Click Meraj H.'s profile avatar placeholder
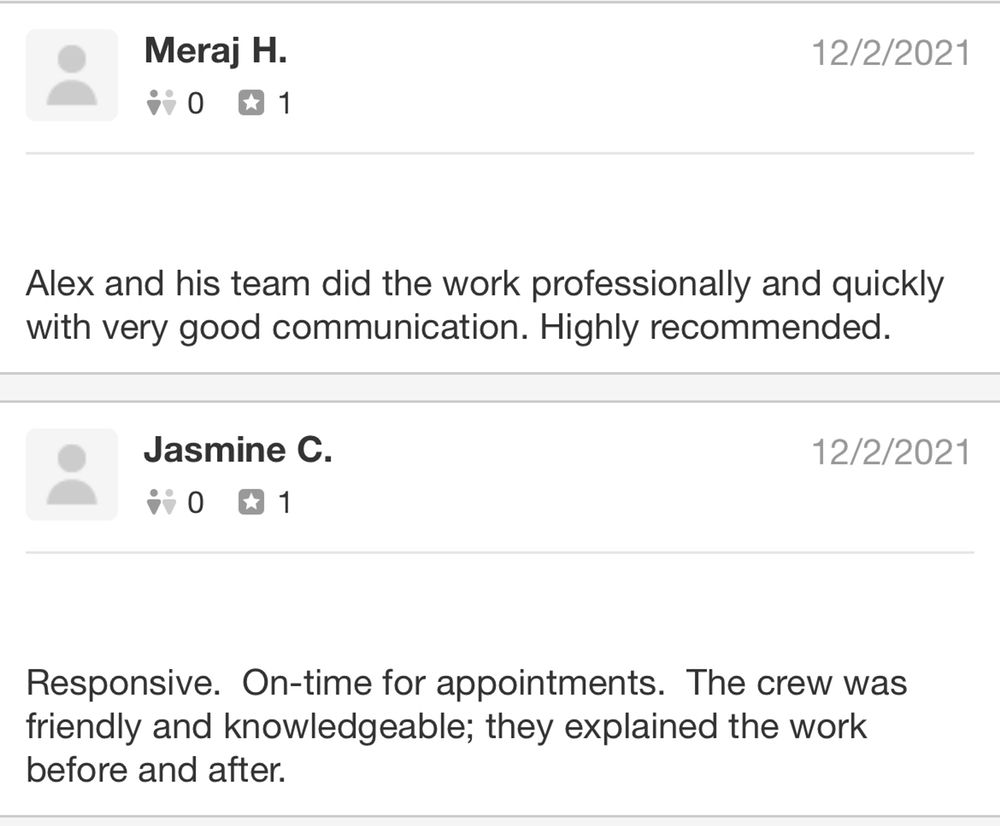The image size is (1000, 826). [x=71, y=75]
